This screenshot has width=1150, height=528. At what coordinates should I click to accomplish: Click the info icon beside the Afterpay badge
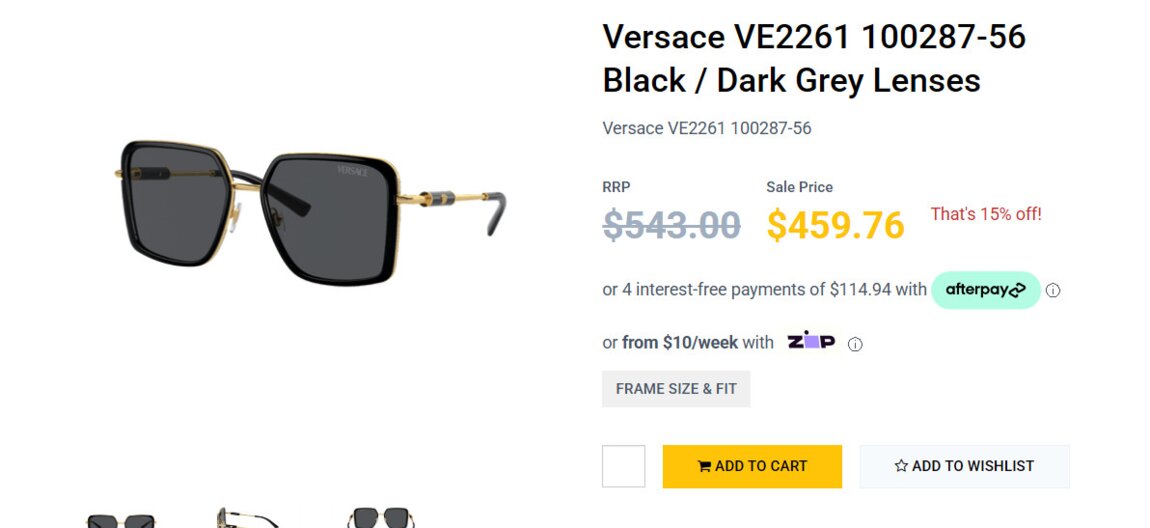point(1053,291)
